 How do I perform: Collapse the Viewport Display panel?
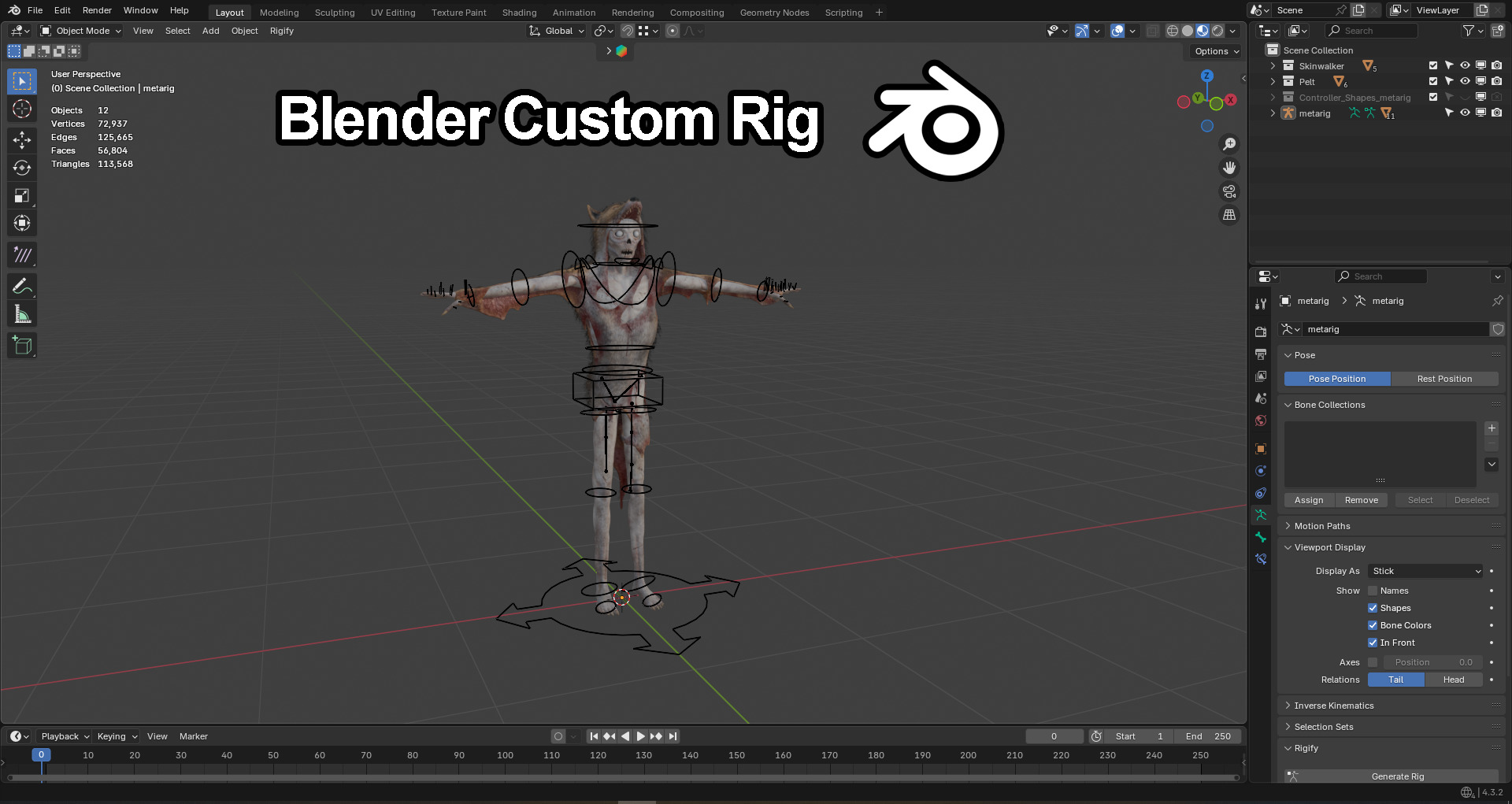coord(1330,547)
